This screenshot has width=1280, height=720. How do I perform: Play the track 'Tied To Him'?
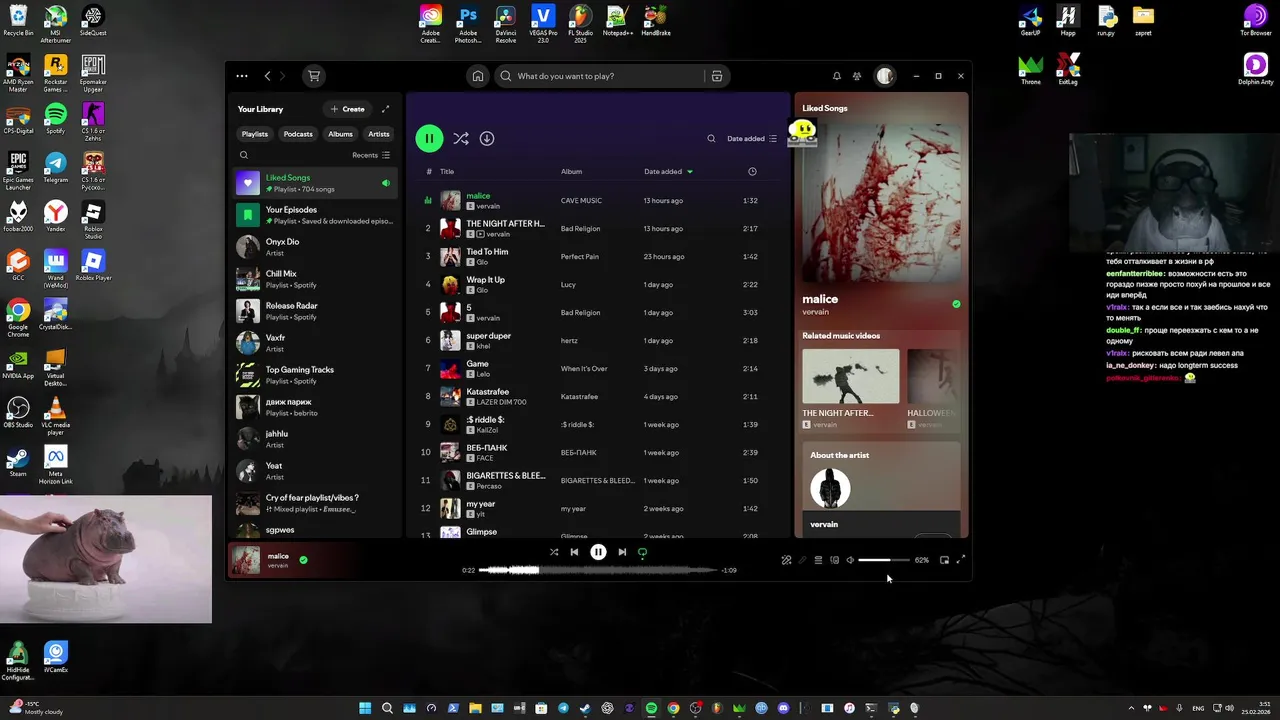(x=487, y=252)
